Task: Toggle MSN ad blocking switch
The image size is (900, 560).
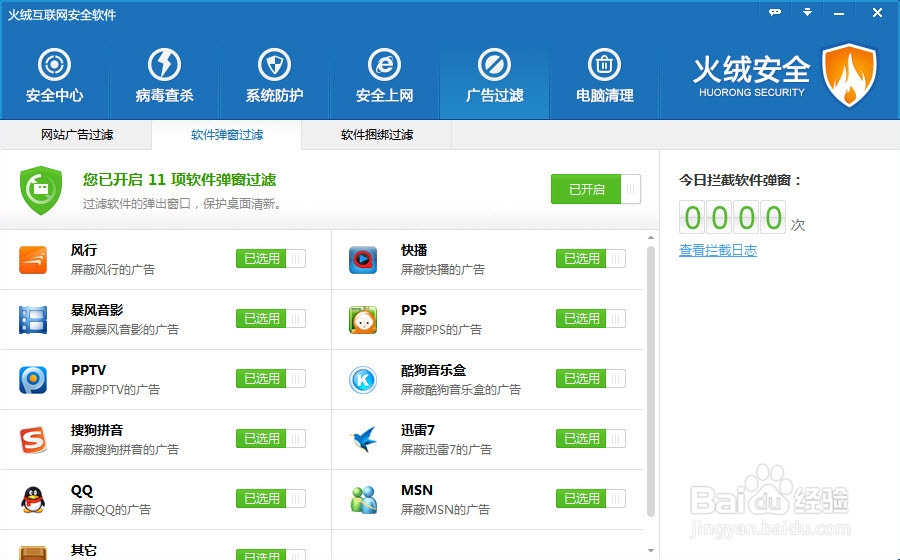Action: pos(591,499)
